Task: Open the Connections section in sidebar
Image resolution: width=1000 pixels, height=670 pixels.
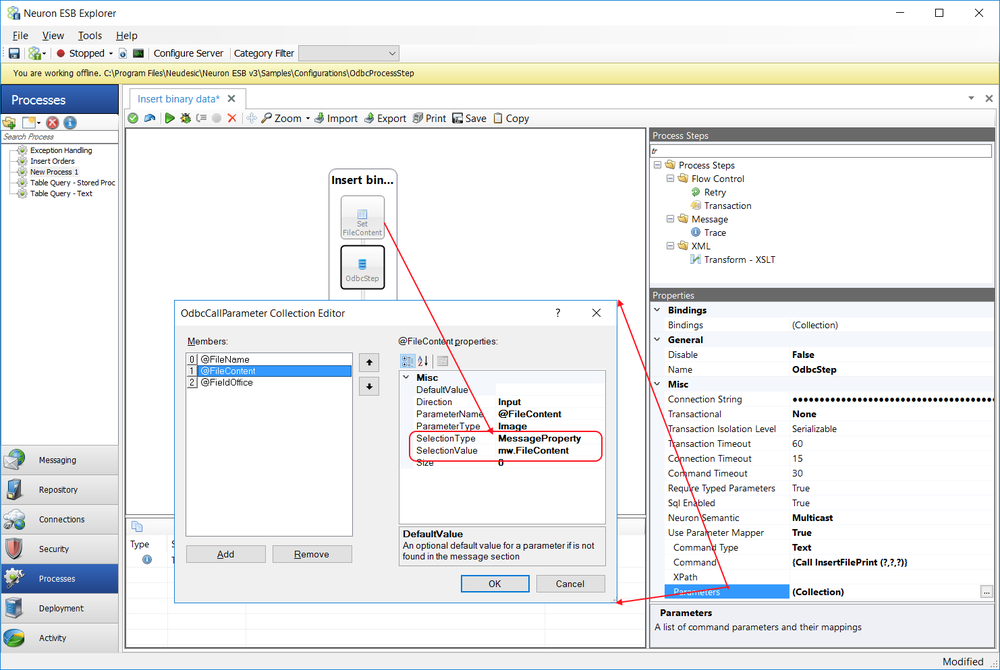Action: coord(59,519)
